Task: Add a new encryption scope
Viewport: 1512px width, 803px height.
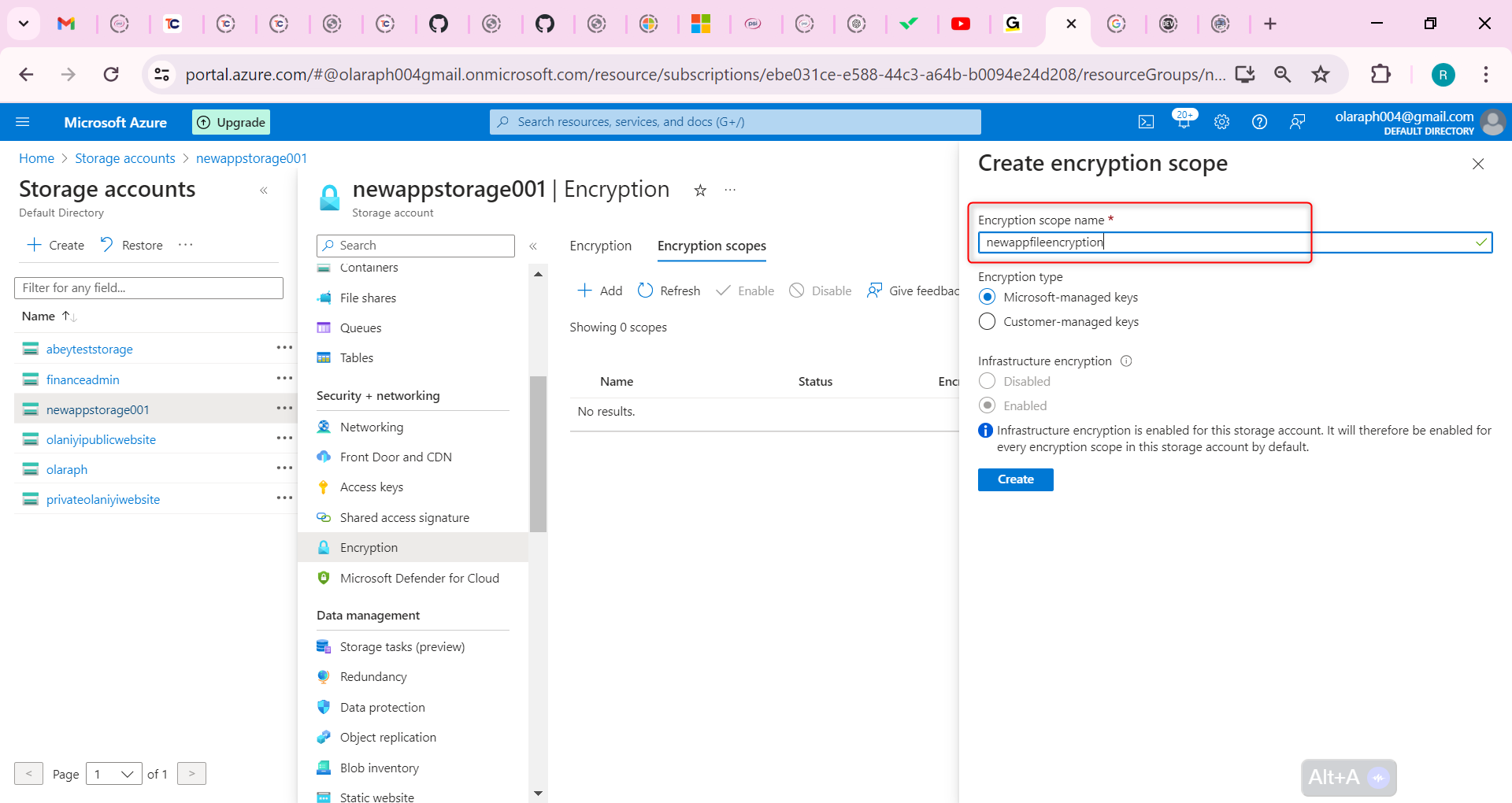Action: point(600,290)
